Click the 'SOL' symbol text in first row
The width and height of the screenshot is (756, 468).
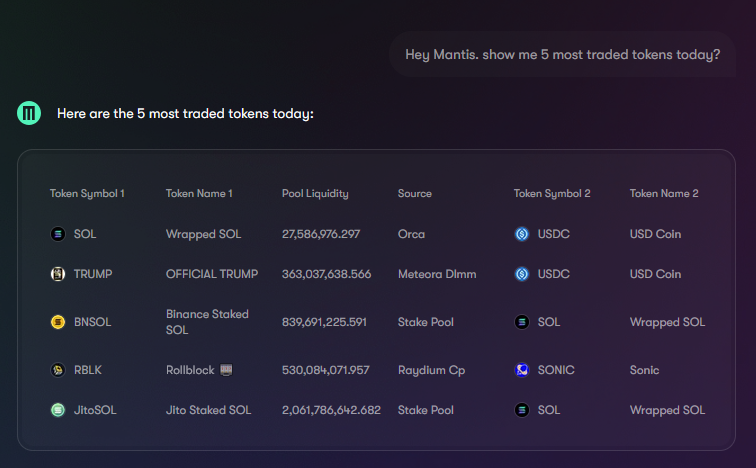(85, 234)
